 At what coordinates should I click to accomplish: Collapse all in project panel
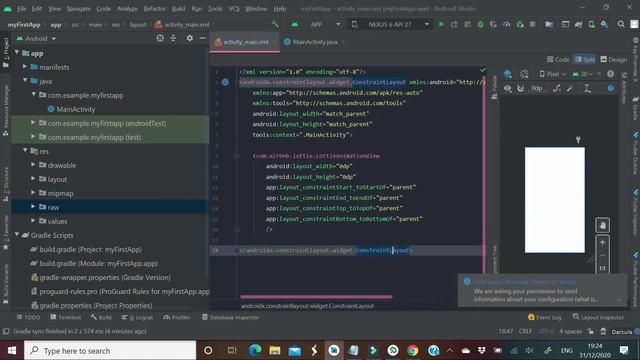pyautogui.click(x=173, y=38)
